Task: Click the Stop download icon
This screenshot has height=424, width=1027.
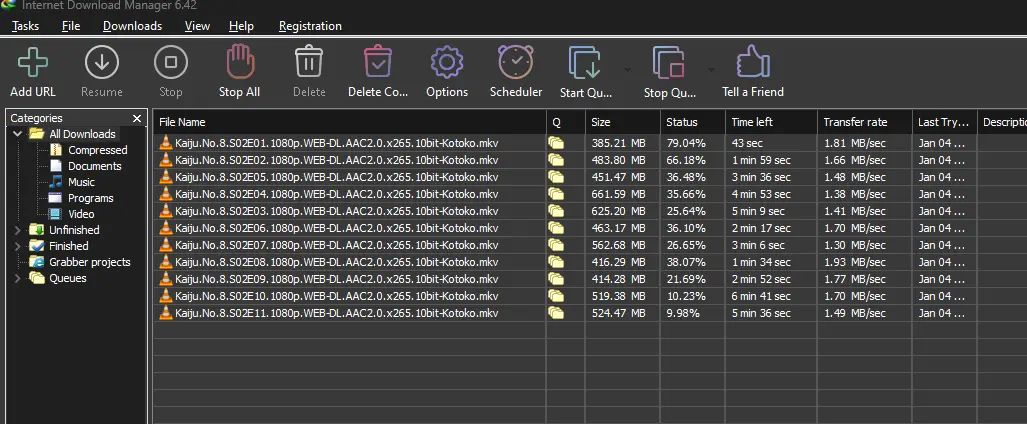Action: pos(170,63)
